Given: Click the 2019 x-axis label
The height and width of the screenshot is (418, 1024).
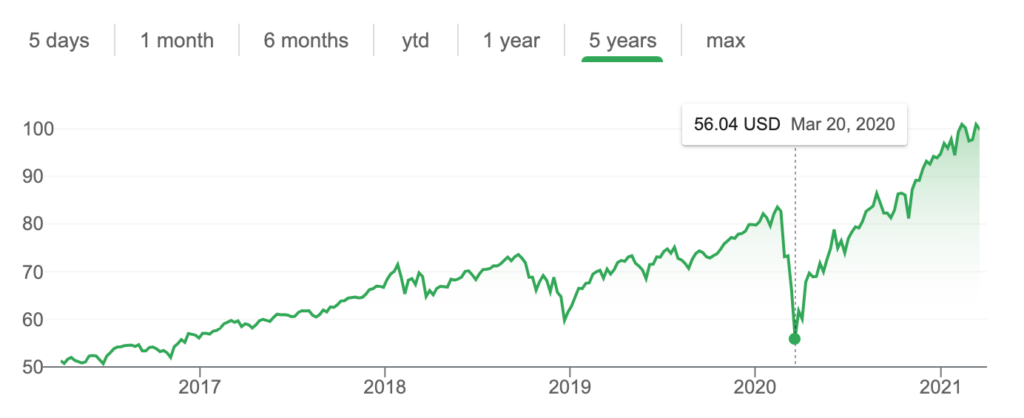Looking at the screenshot, I should (569, 389).
